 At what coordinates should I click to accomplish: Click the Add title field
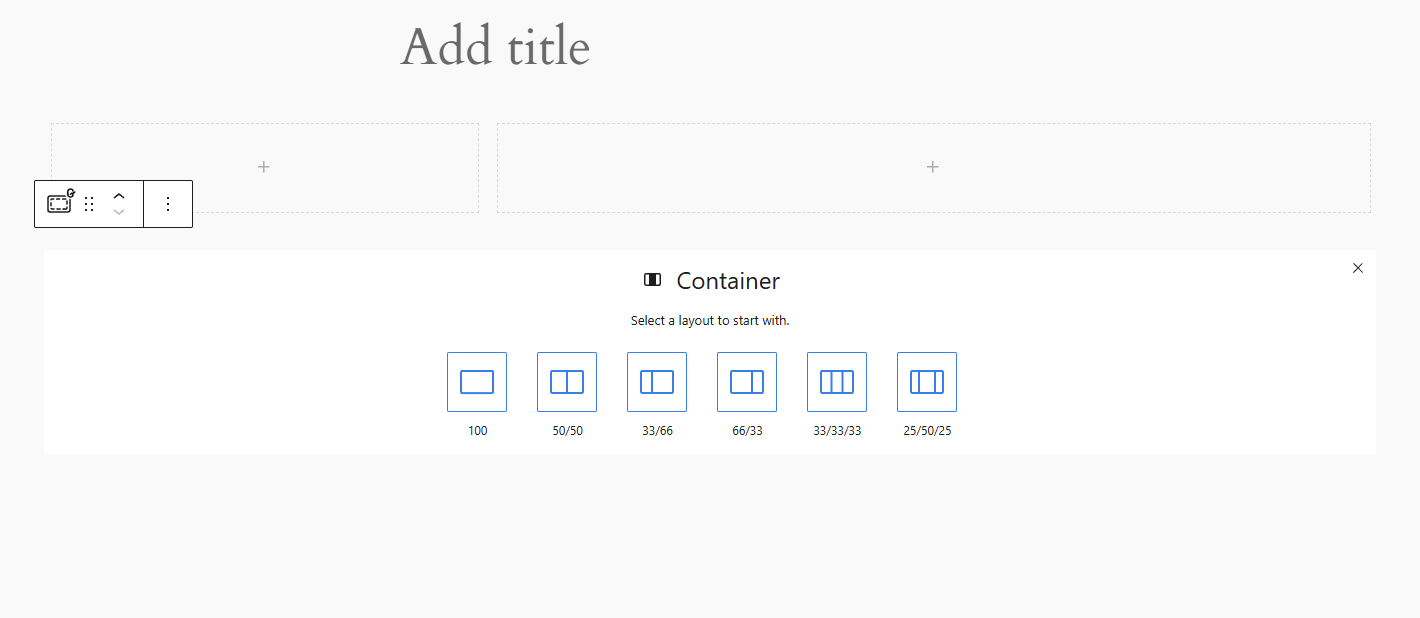pyautogui.click(x=495, y=47)
